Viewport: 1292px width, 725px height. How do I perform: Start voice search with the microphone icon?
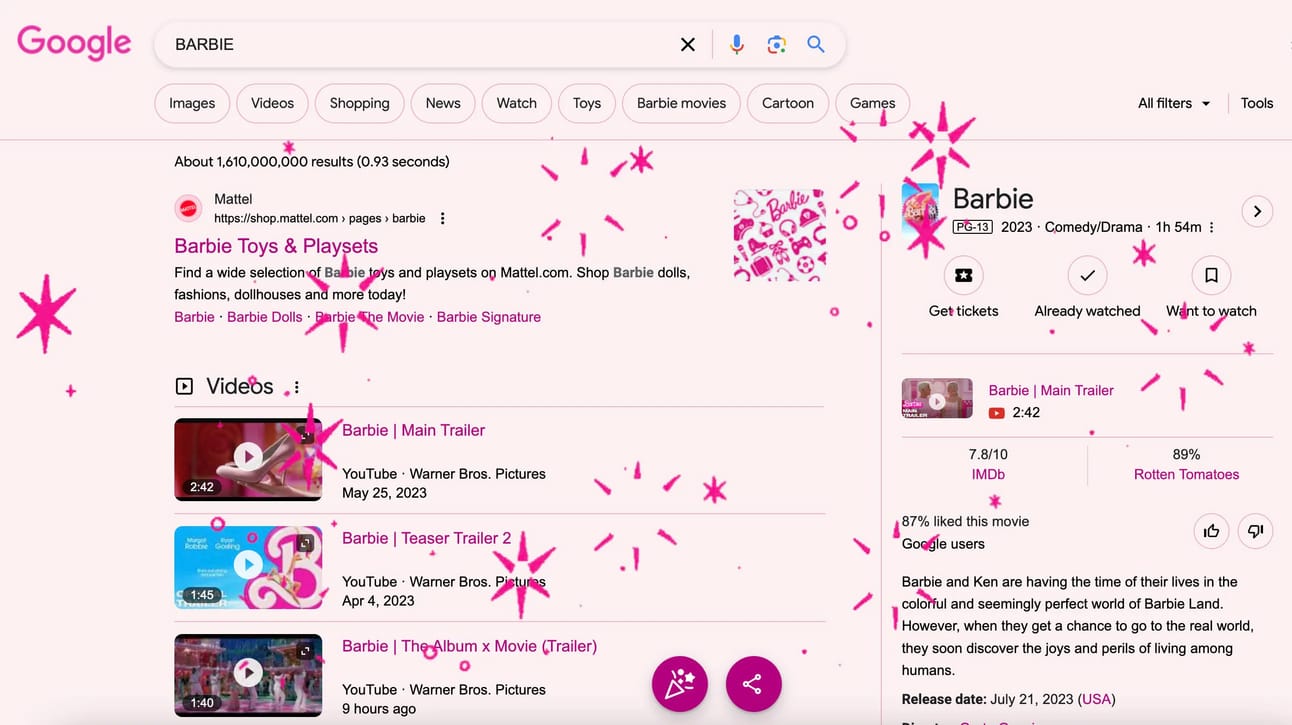pos(737,44)
